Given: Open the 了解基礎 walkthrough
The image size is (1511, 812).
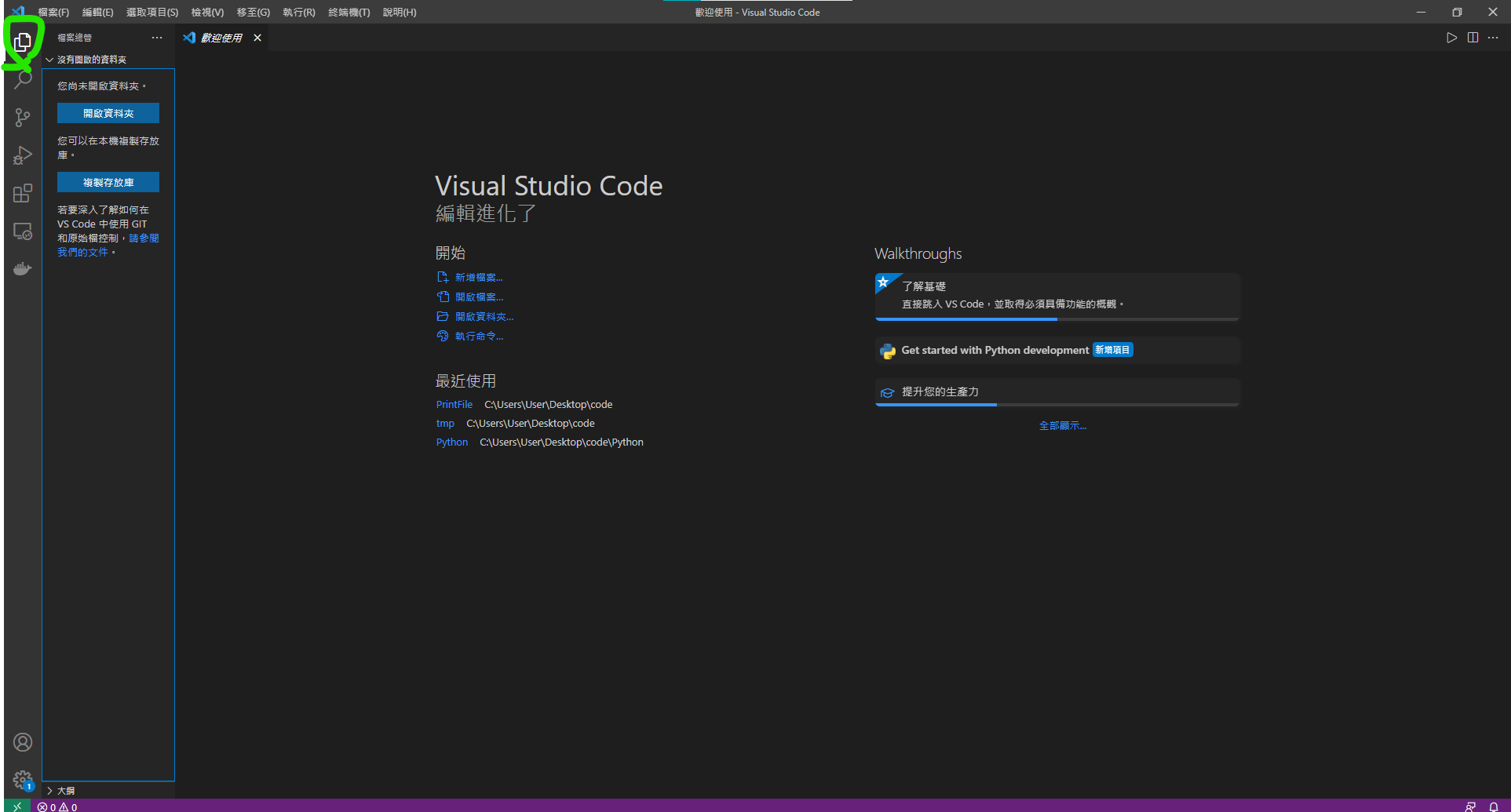Looking at the screenshot, I should 1057,297.
